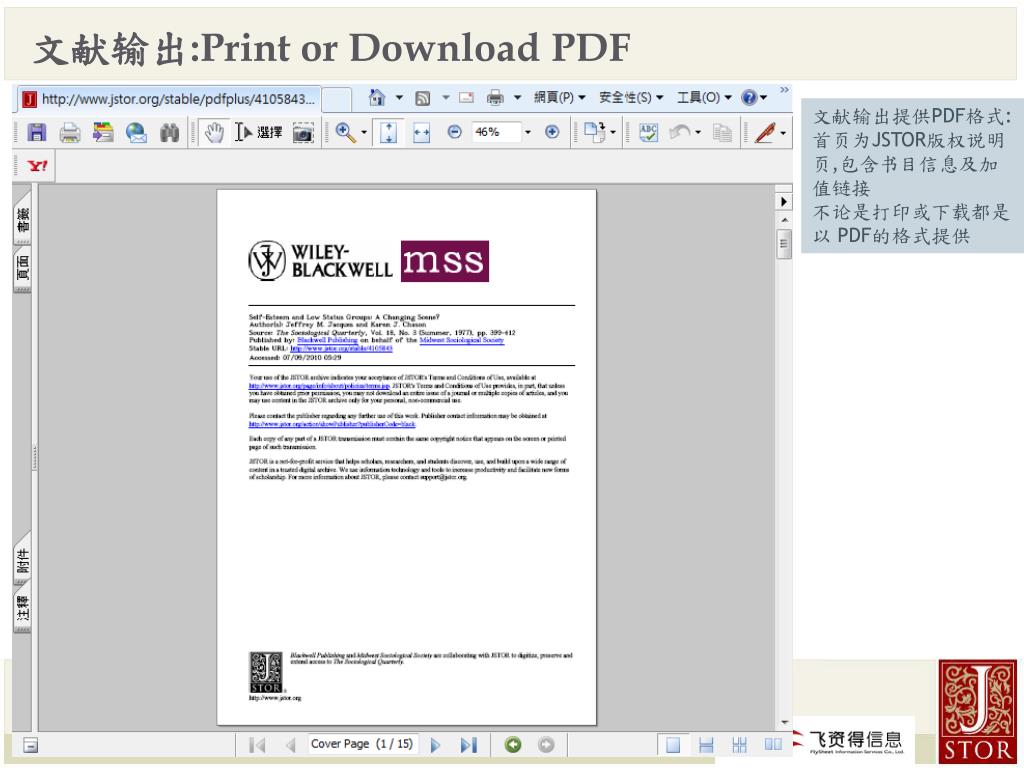Open the Help question mark menu

tap(754, 97)
